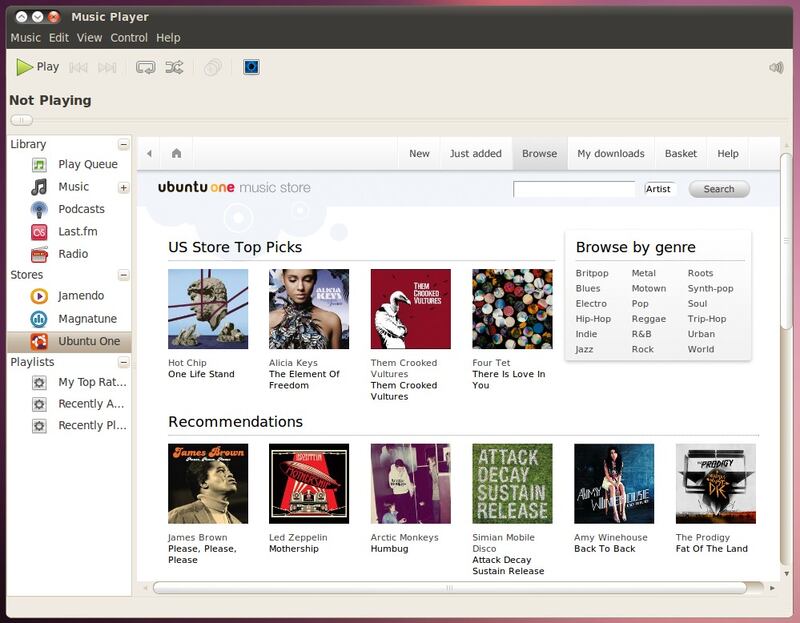Toggle the visualization button in toolbar

pyautogui.click(x=252, y=67)
